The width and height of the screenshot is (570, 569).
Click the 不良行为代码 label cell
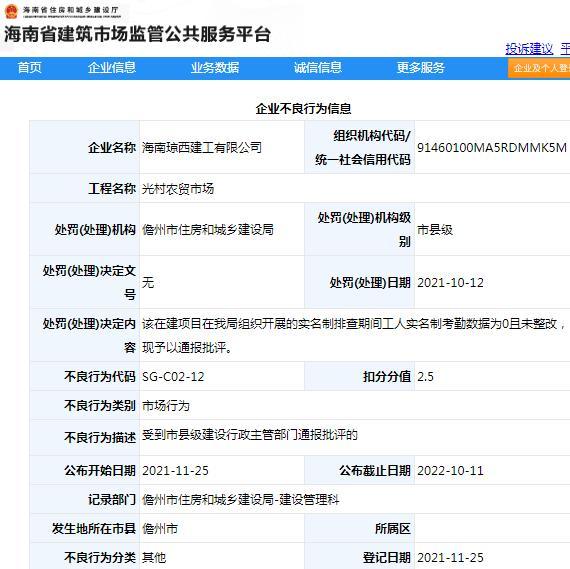tap(85, 376)
